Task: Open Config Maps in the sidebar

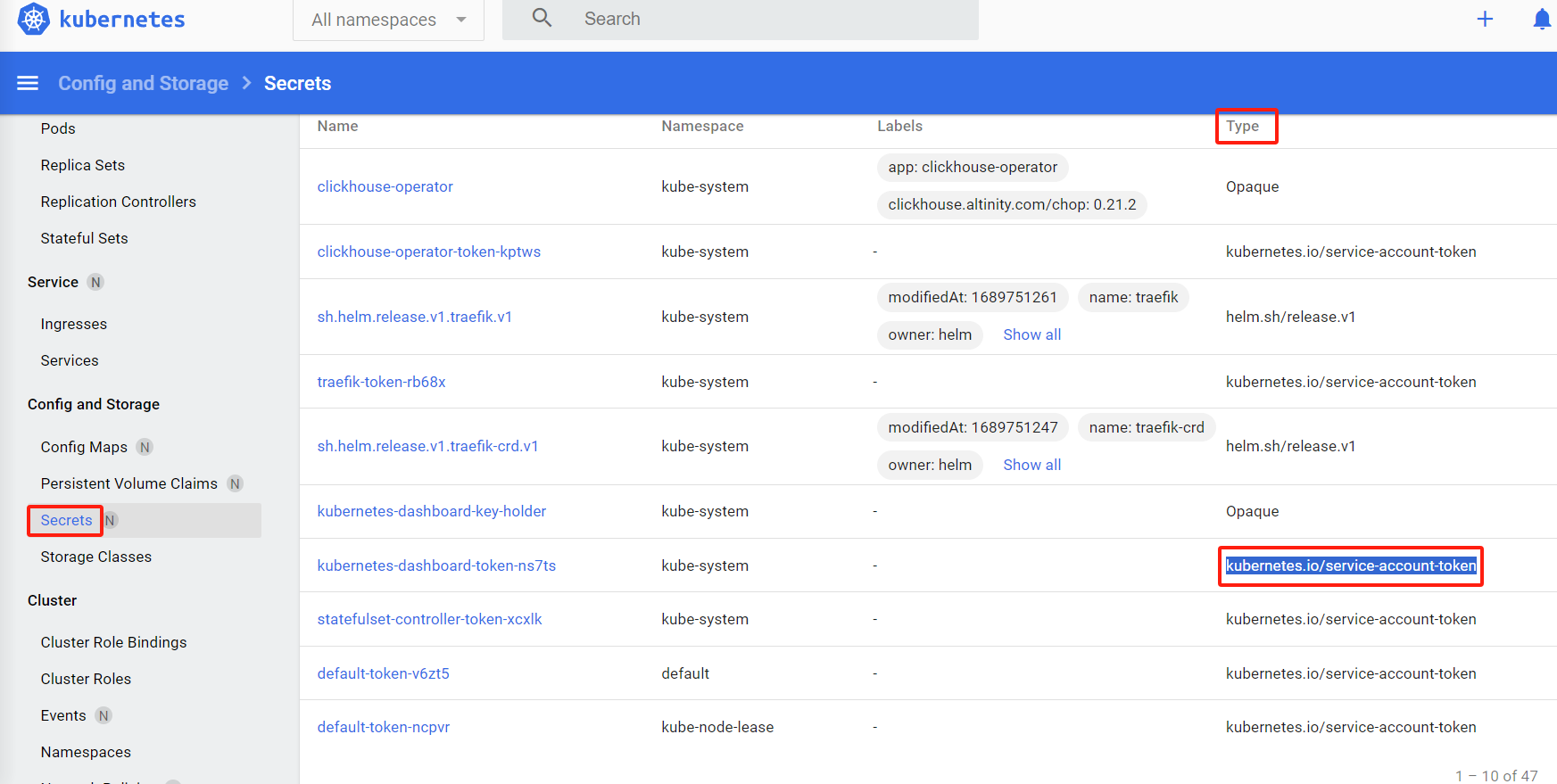Action: click(84, 447)
